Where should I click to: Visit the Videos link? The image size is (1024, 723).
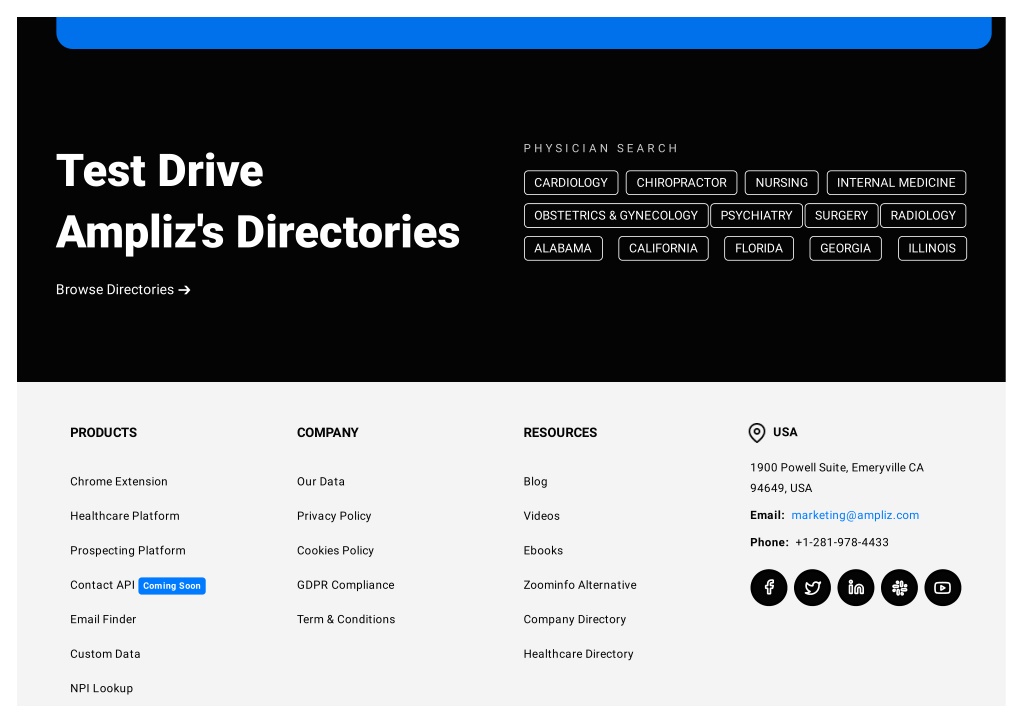tap(541, 516)
